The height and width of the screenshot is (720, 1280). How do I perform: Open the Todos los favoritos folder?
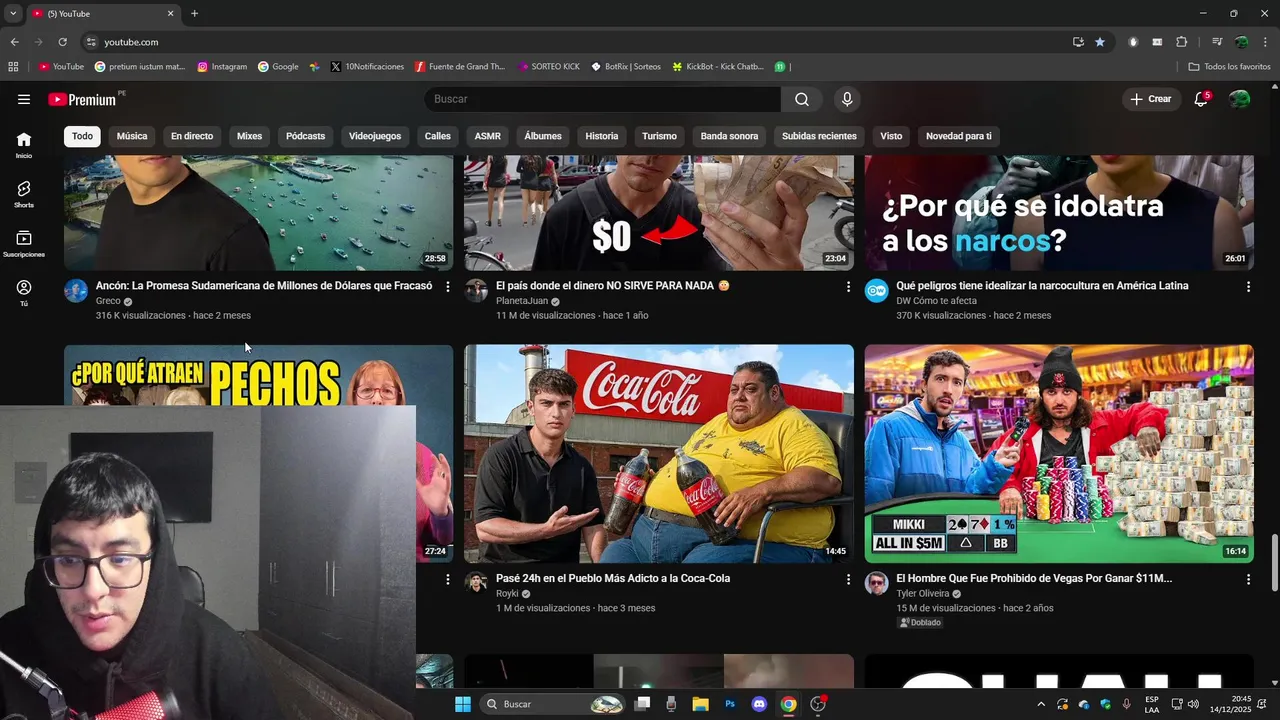[x=1229, y=67]
